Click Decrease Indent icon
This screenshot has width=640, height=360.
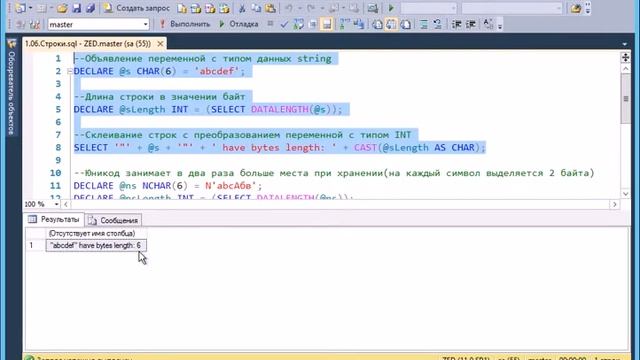point(456,24)
